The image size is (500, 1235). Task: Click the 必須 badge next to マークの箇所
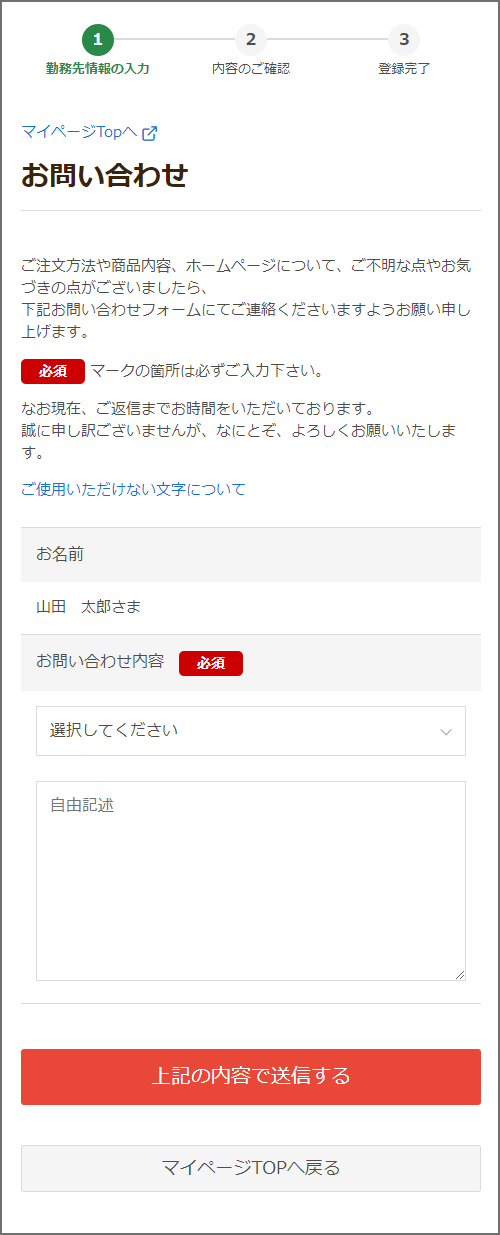coord(53,371)
